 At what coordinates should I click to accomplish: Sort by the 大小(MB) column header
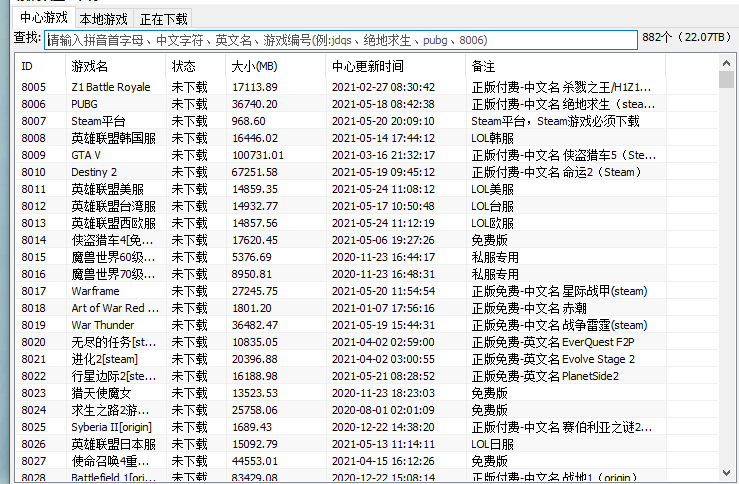pos(276,66)
